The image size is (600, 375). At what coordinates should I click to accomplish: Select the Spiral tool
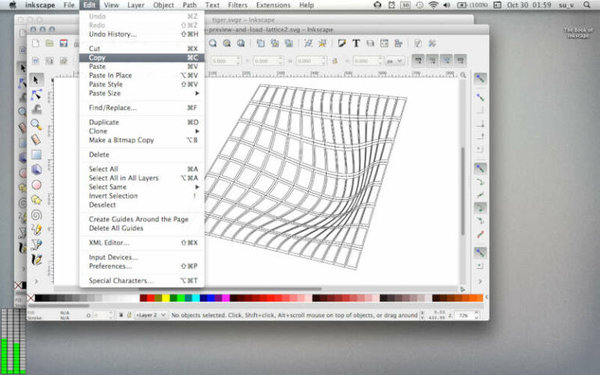point(36,215)
